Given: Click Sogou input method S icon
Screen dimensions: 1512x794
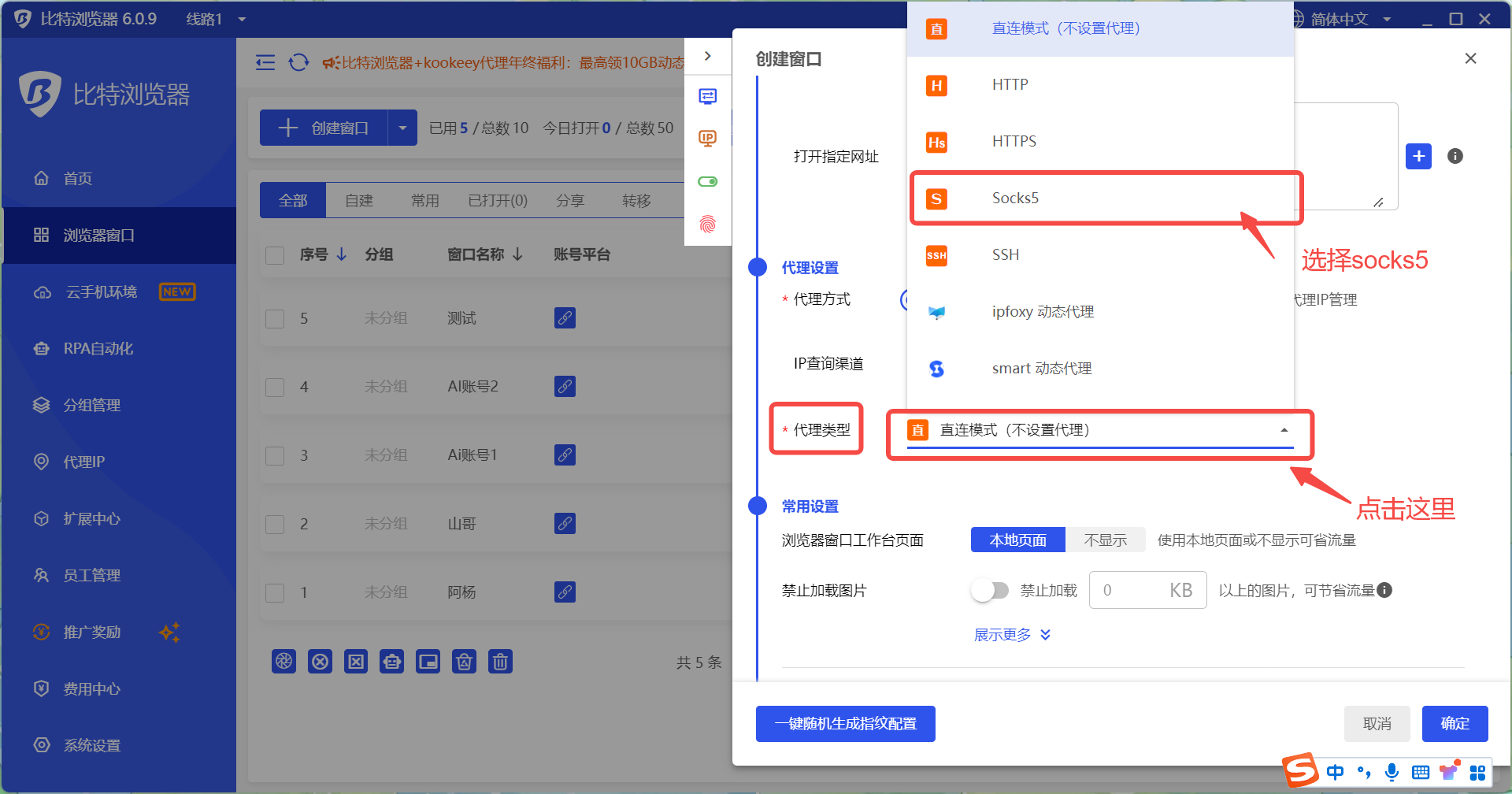Looking at the screenshot, I should [1301, 770].
